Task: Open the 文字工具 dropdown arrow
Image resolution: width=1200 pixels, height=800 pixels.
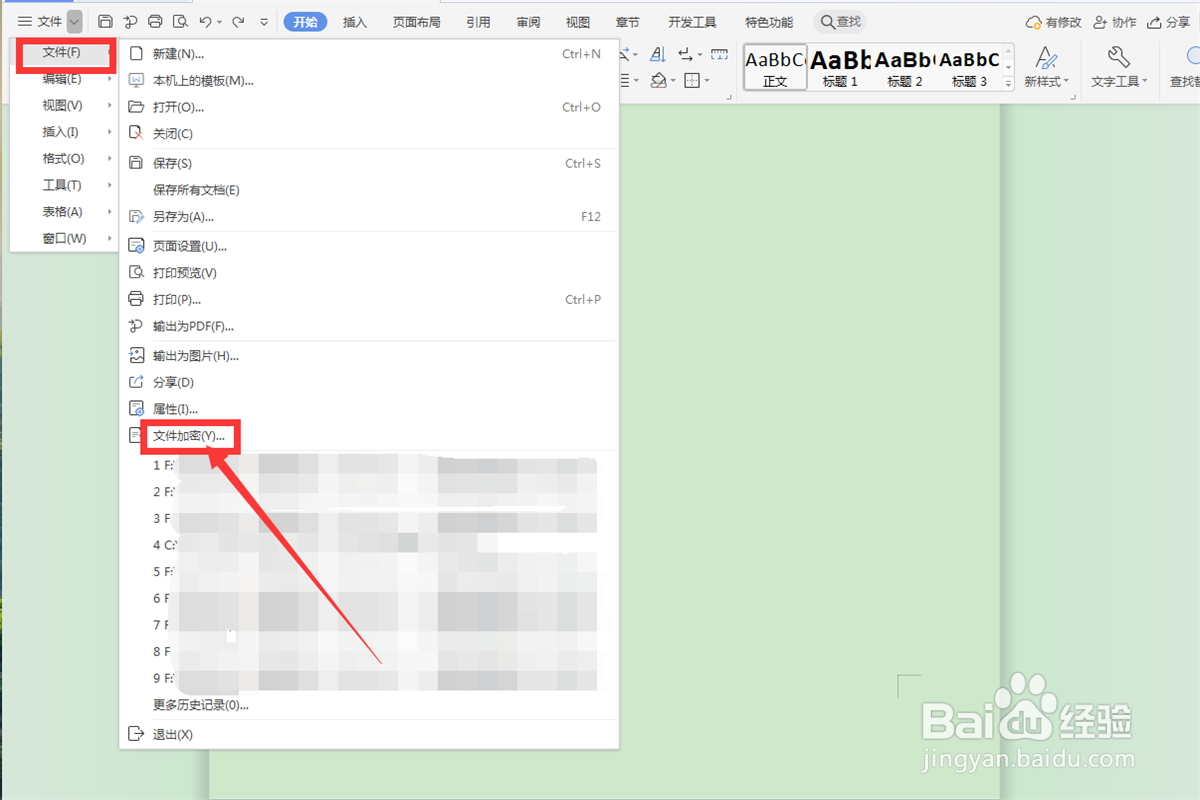Action: pyautogui.click(x=1145, y=82)
